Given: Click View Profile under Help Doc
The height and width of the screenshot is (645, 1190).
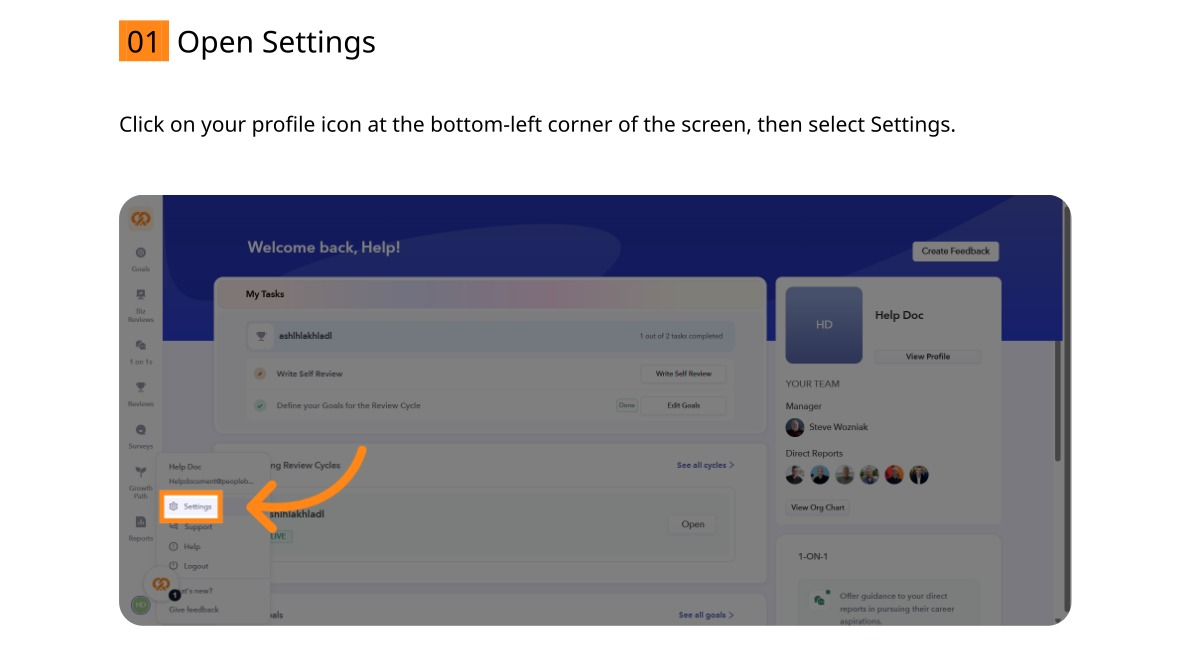Looking at the screenshot, I should [927, 357].
